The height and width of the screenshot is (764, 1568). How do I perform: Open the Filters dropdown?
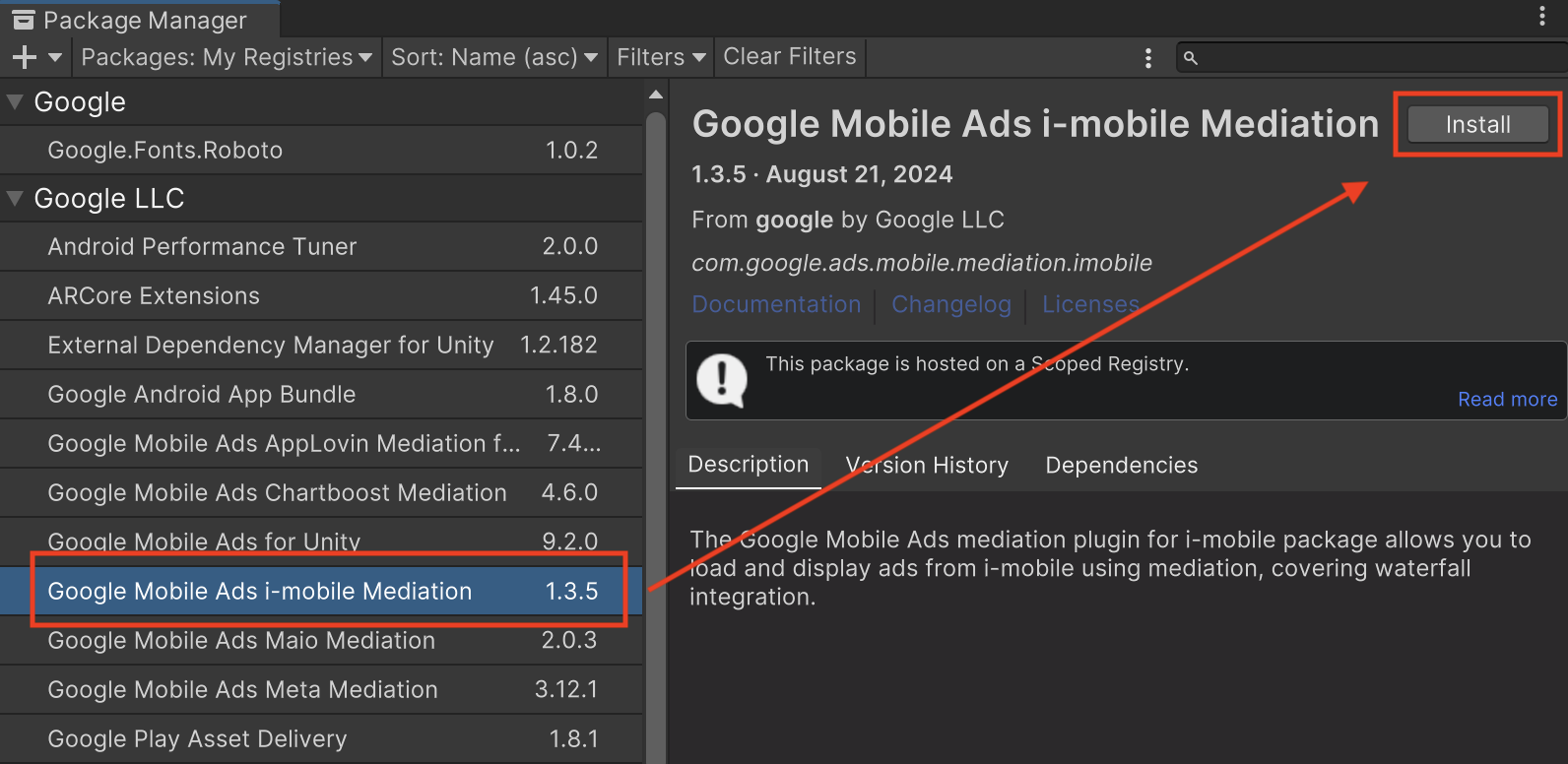coord(661,58)
